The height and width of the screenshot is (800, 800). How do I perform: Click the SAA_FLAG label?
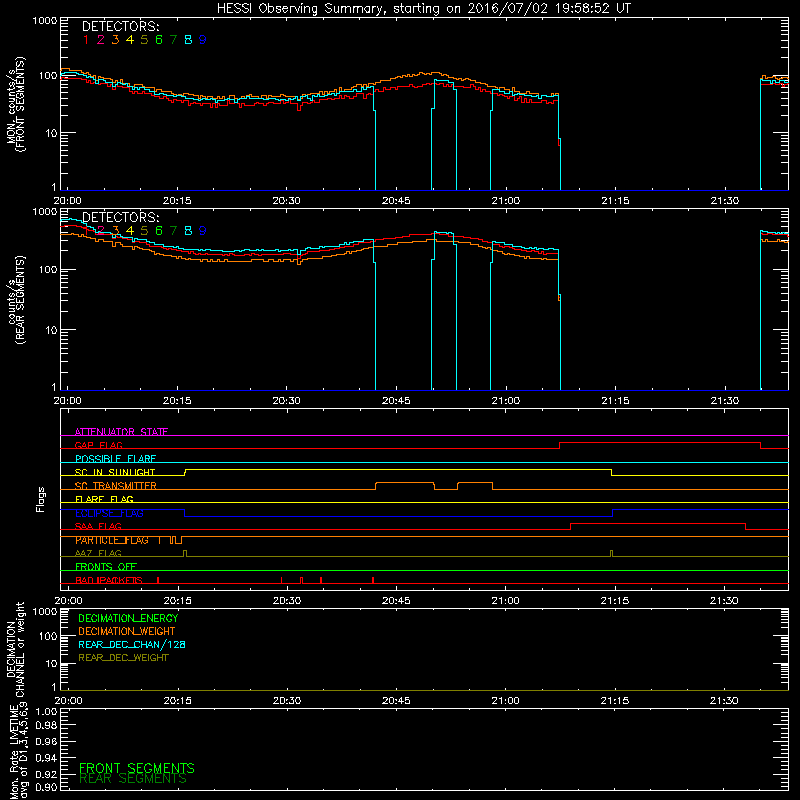point(98,526)
